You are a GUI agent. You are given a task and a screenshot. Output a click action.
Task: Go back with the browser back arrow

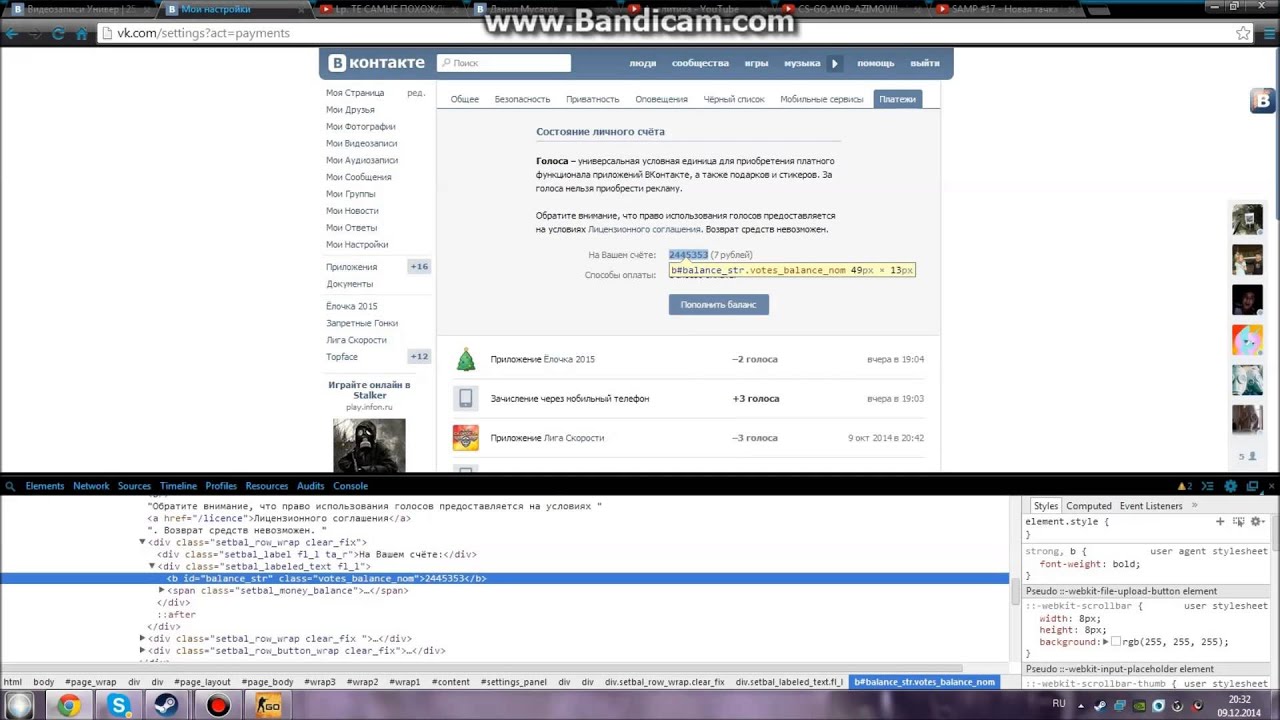(12, 33)
